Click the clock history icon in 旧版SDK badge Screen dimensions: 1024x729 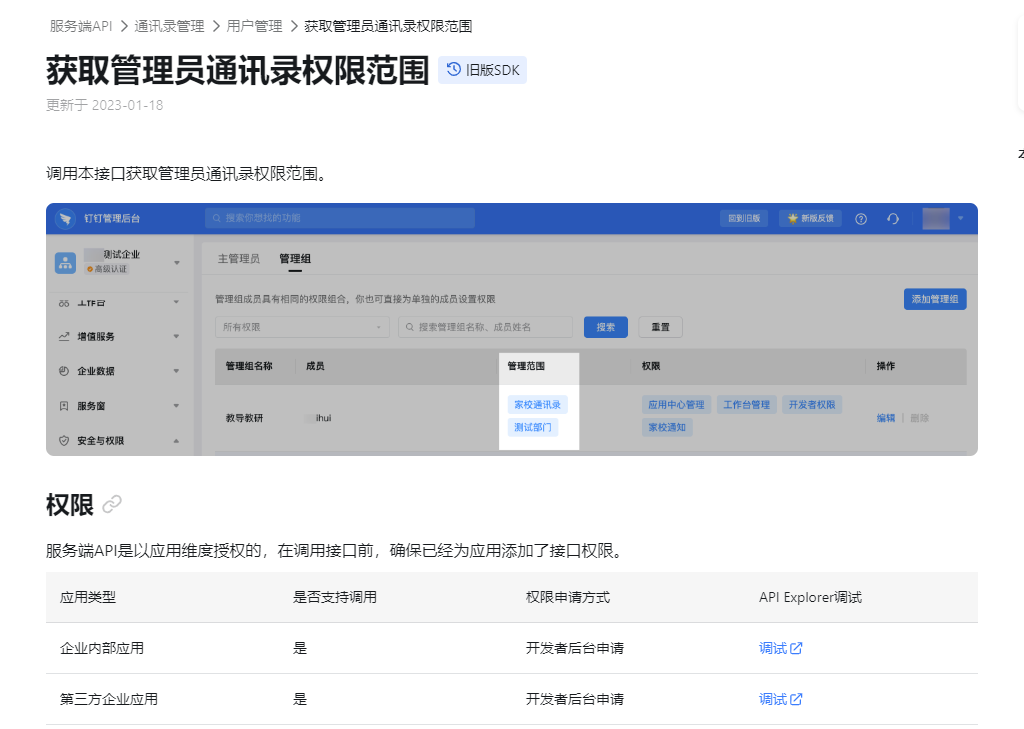[x=453, y=69]
